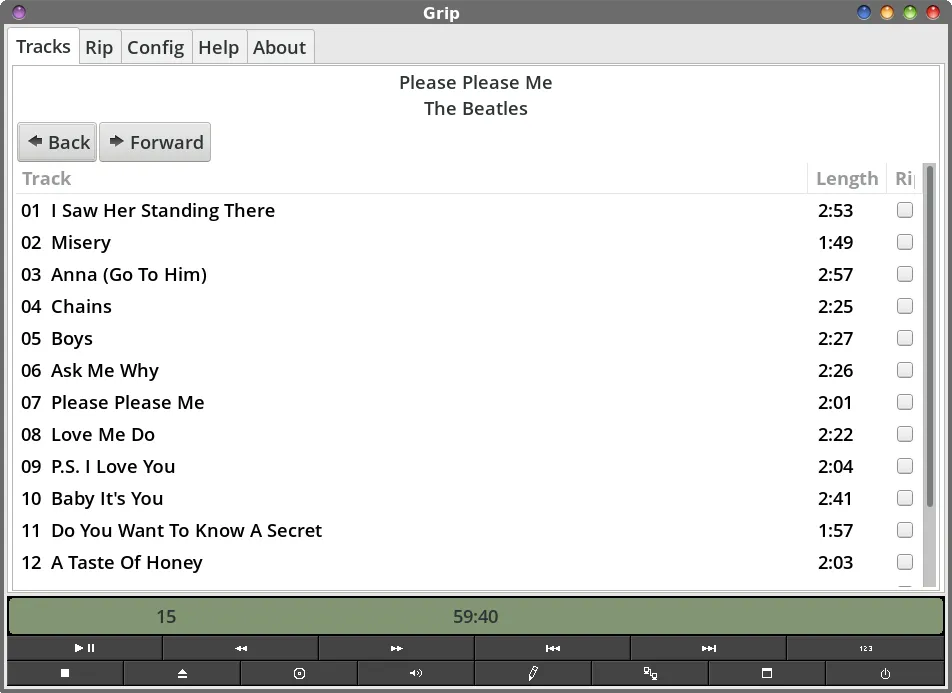952x693 pixels.
Task: Click the disc scan icon
Action: tap(299, 673)
